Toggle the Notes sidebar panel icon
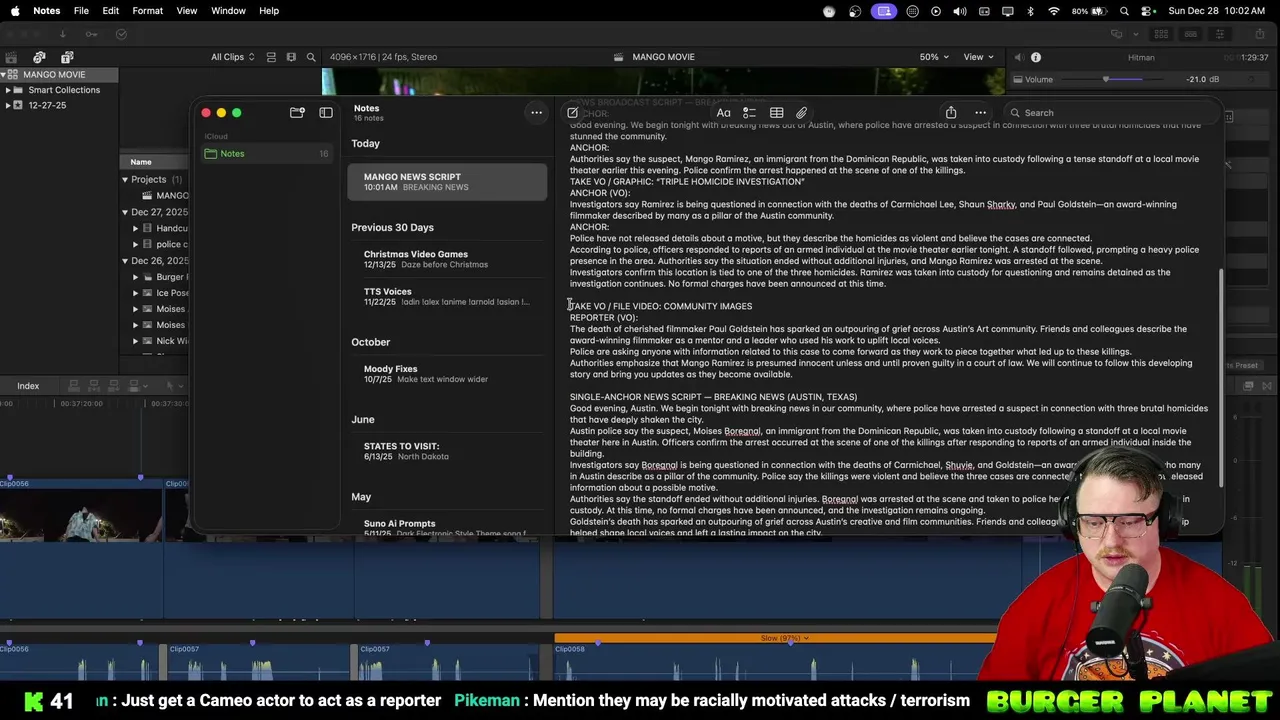Screen dimensions: 1280x720 (x=326, y=113)
